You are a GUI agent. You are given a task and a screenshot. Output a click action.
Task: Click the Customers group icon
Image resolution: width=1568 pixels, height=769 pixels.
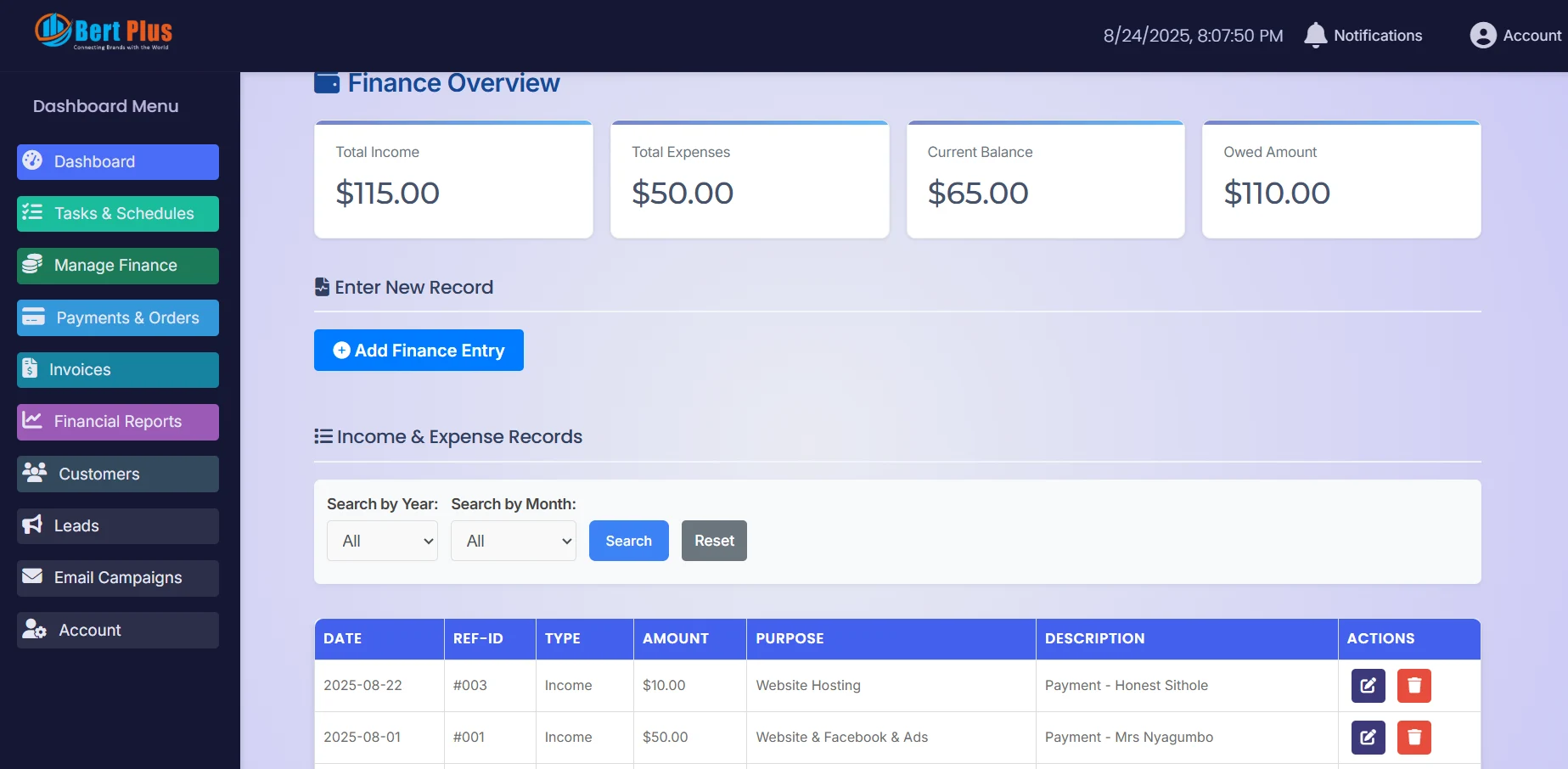point(33,474)
